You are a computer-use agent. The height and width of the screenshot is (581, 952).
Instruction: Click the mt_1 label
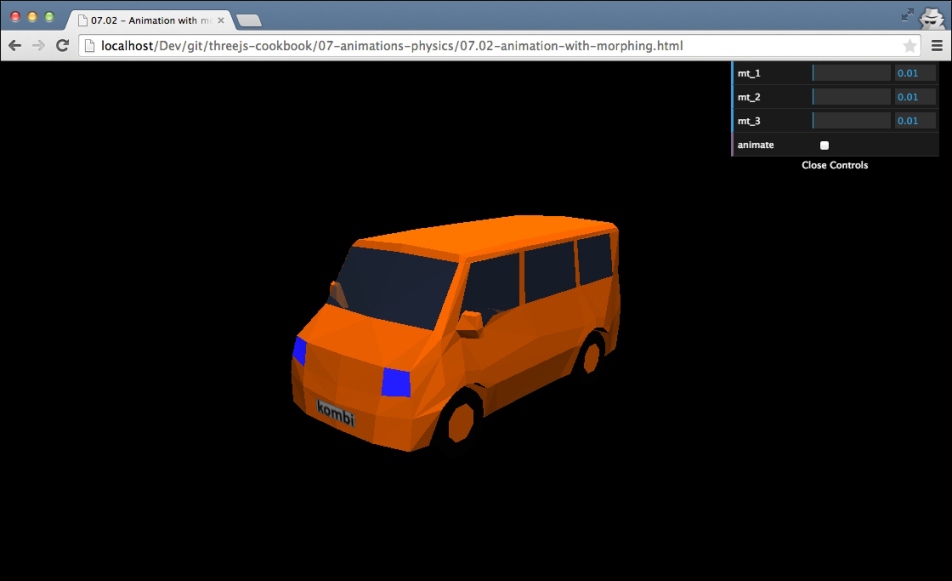749,73
